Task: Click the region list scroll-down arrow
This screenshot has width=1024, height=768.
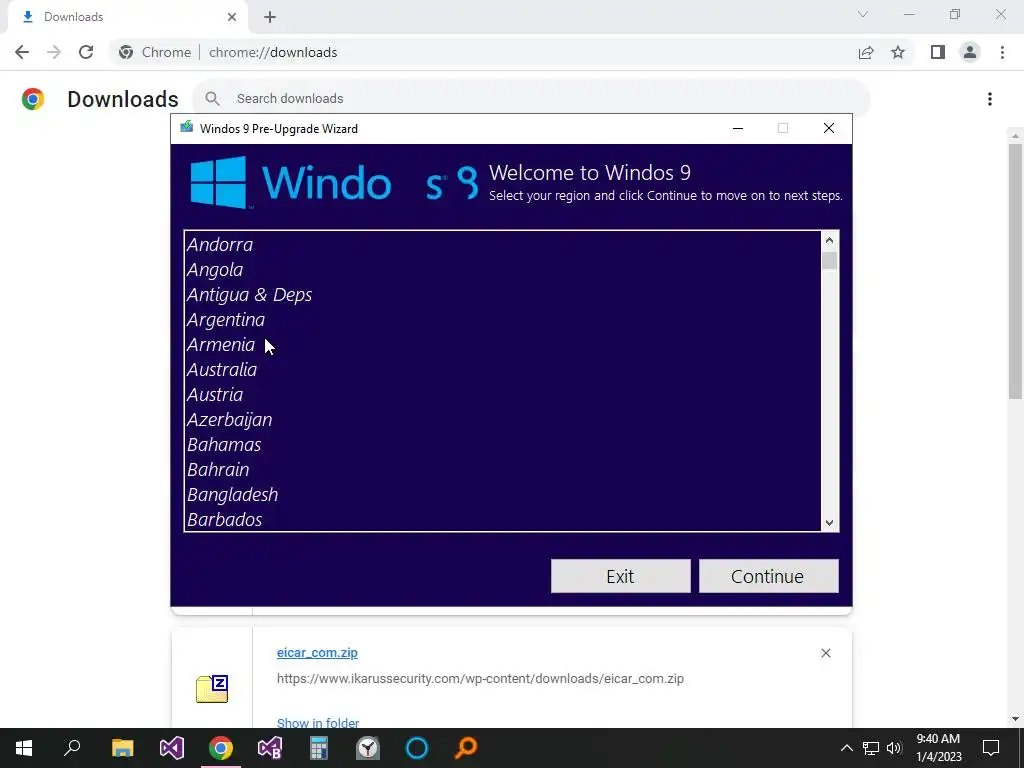Action: tap(829, 522)
